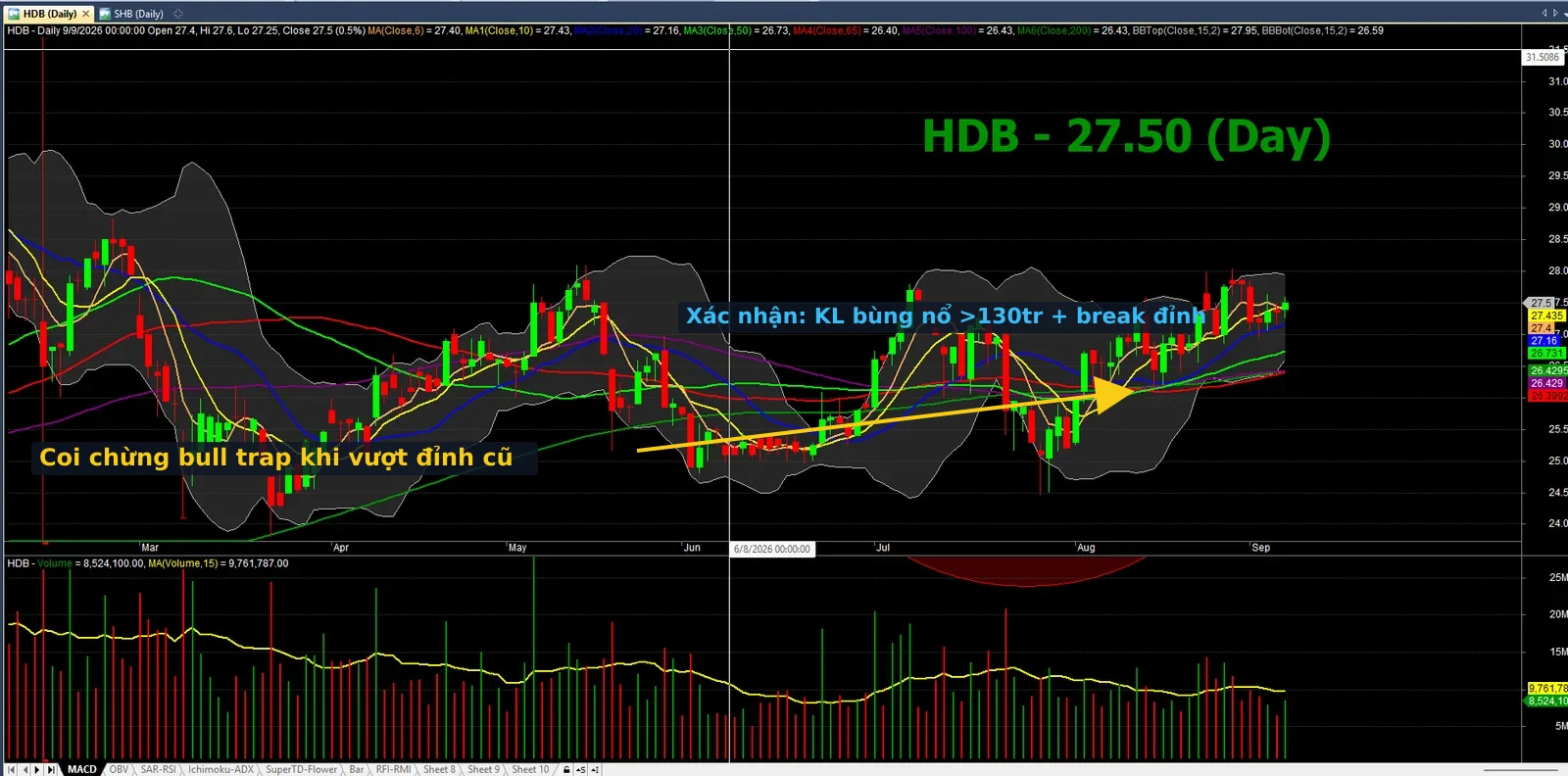The width and height of the screenshot is (1568, 776).
Task: Go to the next sheet tab
Action: click(x=38, y=769)
